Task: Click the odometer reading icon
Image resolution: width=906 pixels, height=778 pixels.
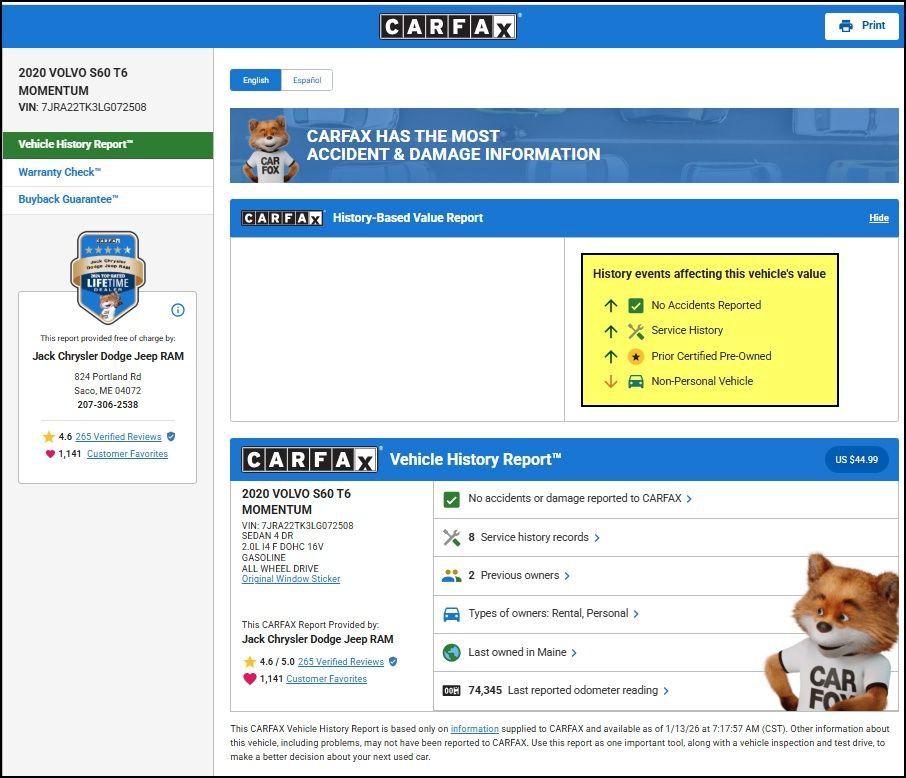Action: tap(451, 690)
